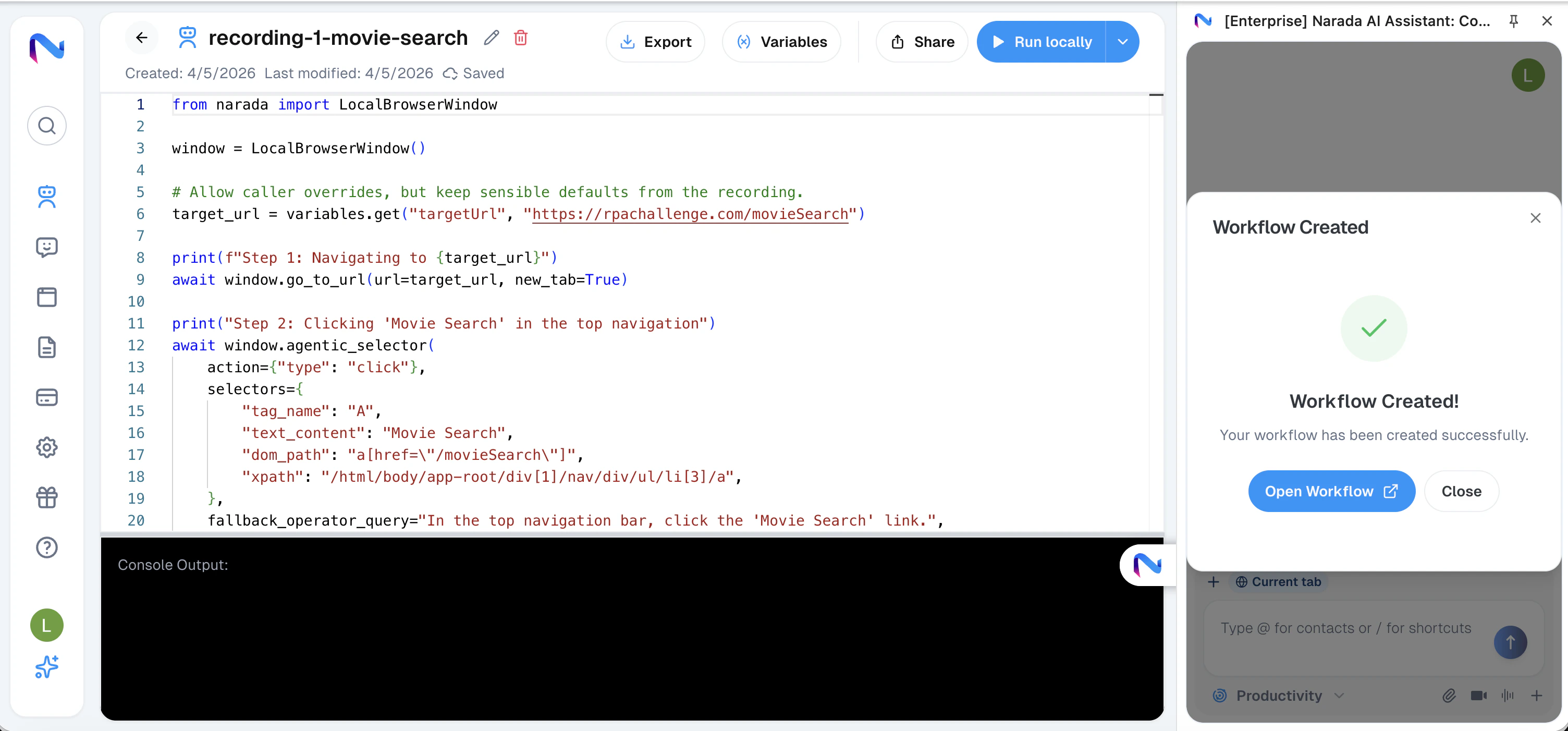This screenshot has height=731, width=1568.
Task: Open the Variables panel
Action: coord(781,41)
